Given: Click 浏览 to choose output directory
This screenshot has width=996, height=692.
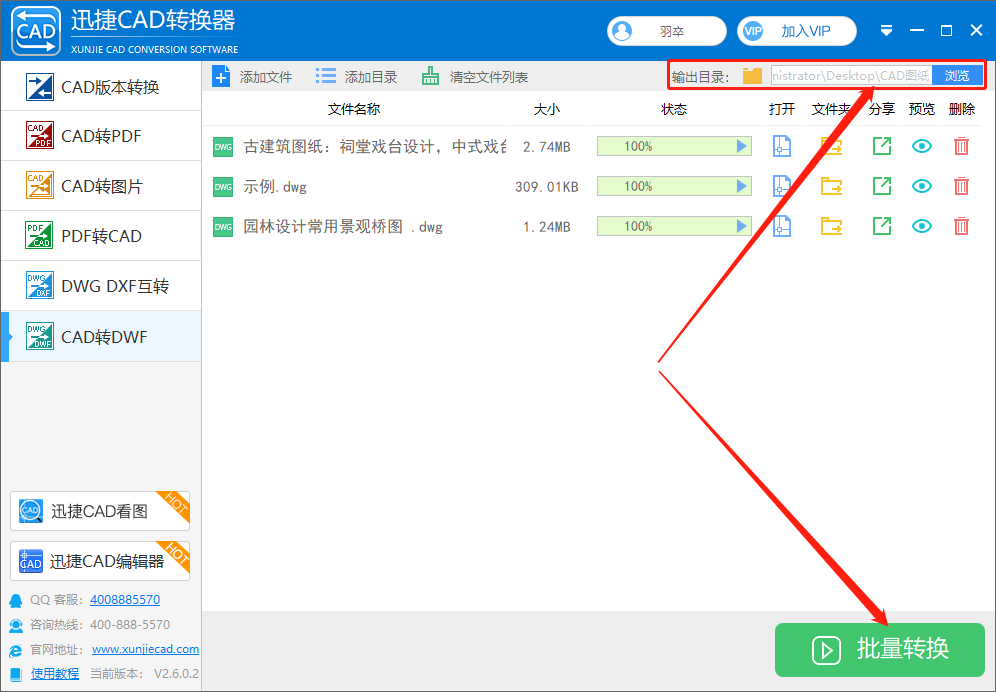Looking at the screenshot, I should coord(957,76).
